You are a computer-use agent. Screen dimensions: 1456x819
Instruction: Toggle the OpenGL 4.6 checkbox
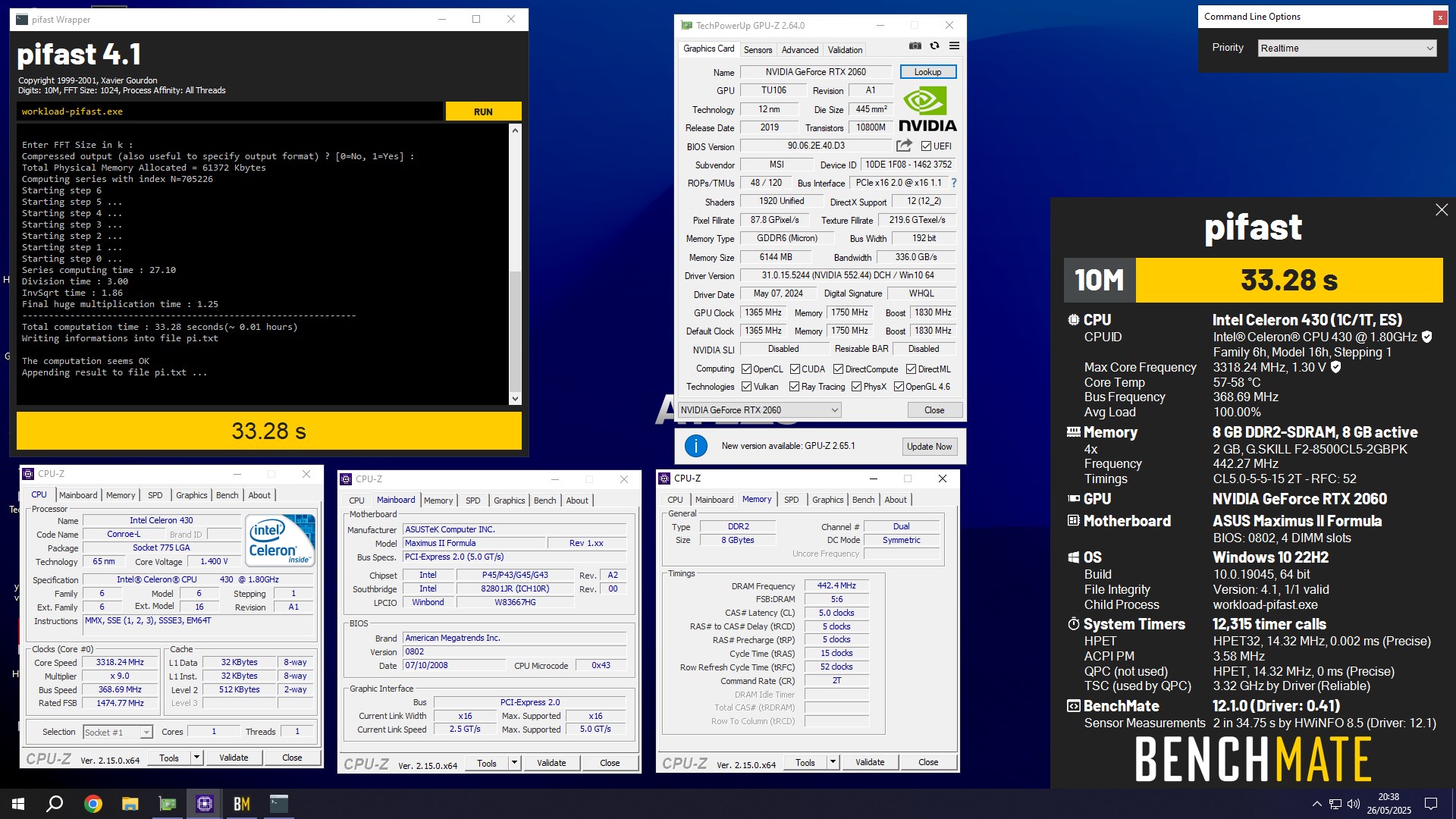(x=899, y=387)
